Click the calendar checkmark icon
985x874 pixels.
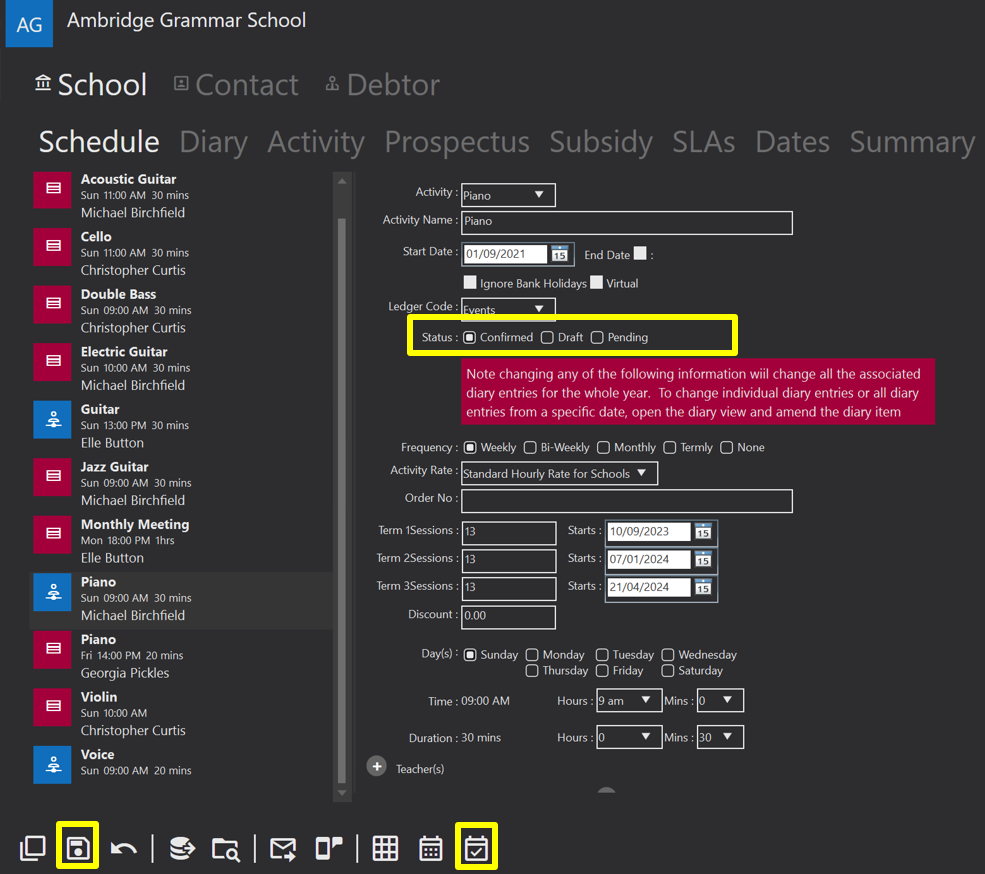coord(476,848)
